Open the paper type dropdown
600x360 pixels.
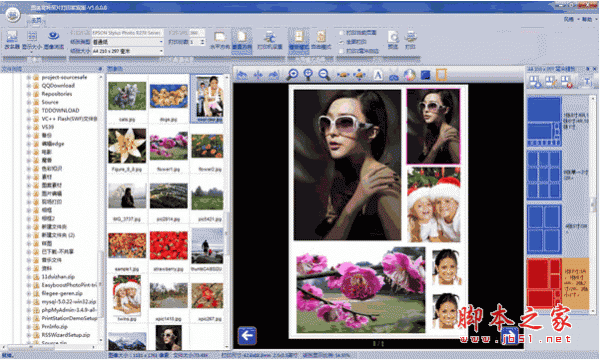pos(127,42)
